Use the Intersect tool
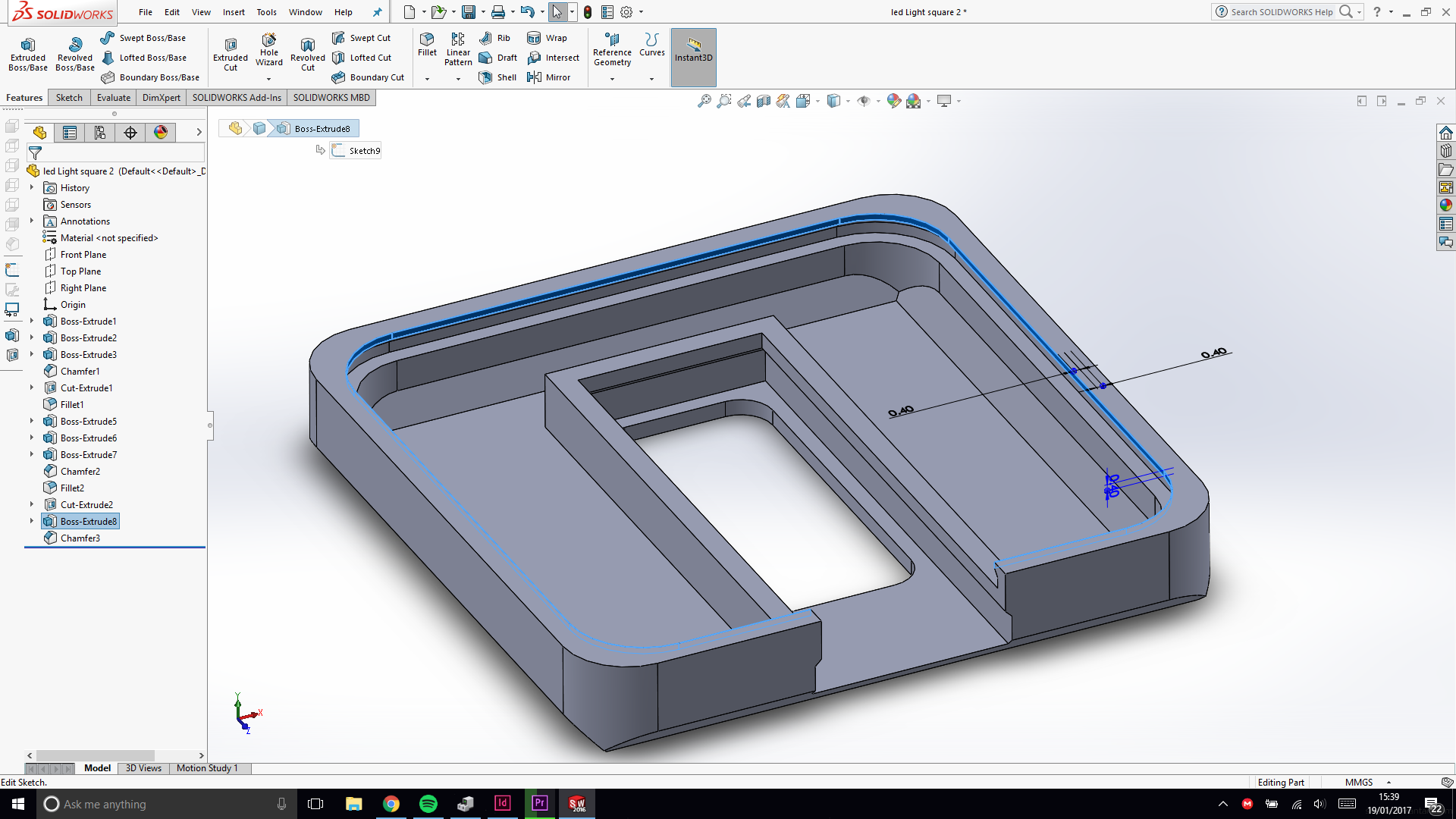The height and width of the screenshot is (819, 1456). [553, 58]
